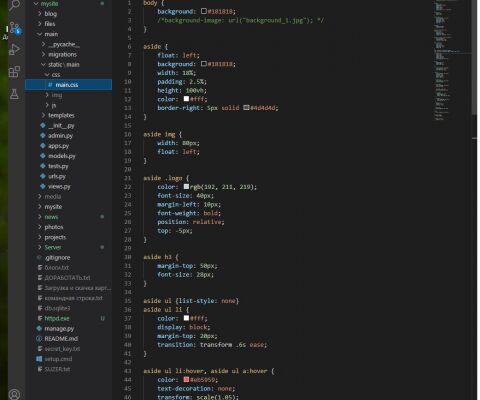Place cursor on 'height: 100vh;' line
Image resolution: width=480 pixels, height=400 pixels.
click(182, 90)
